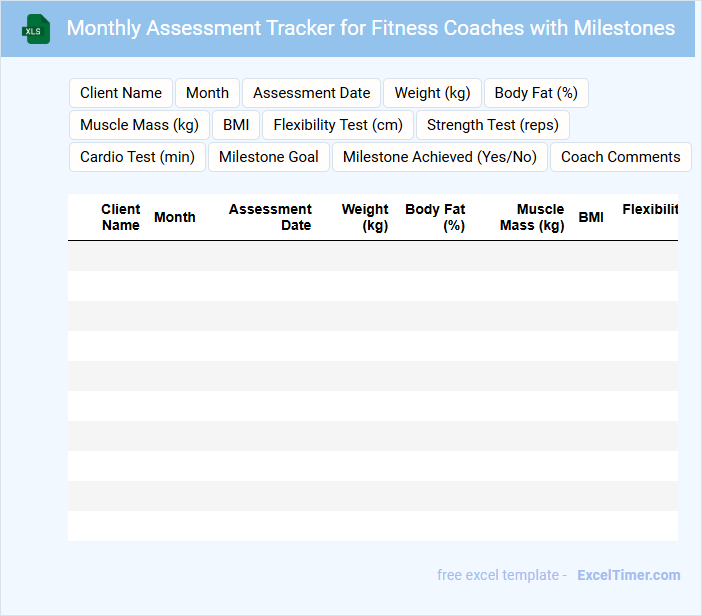This screenshot has width=702, height=616.
Task: Click the green XLS file icon
Action: pyautogui.click(x=37, y=29)
